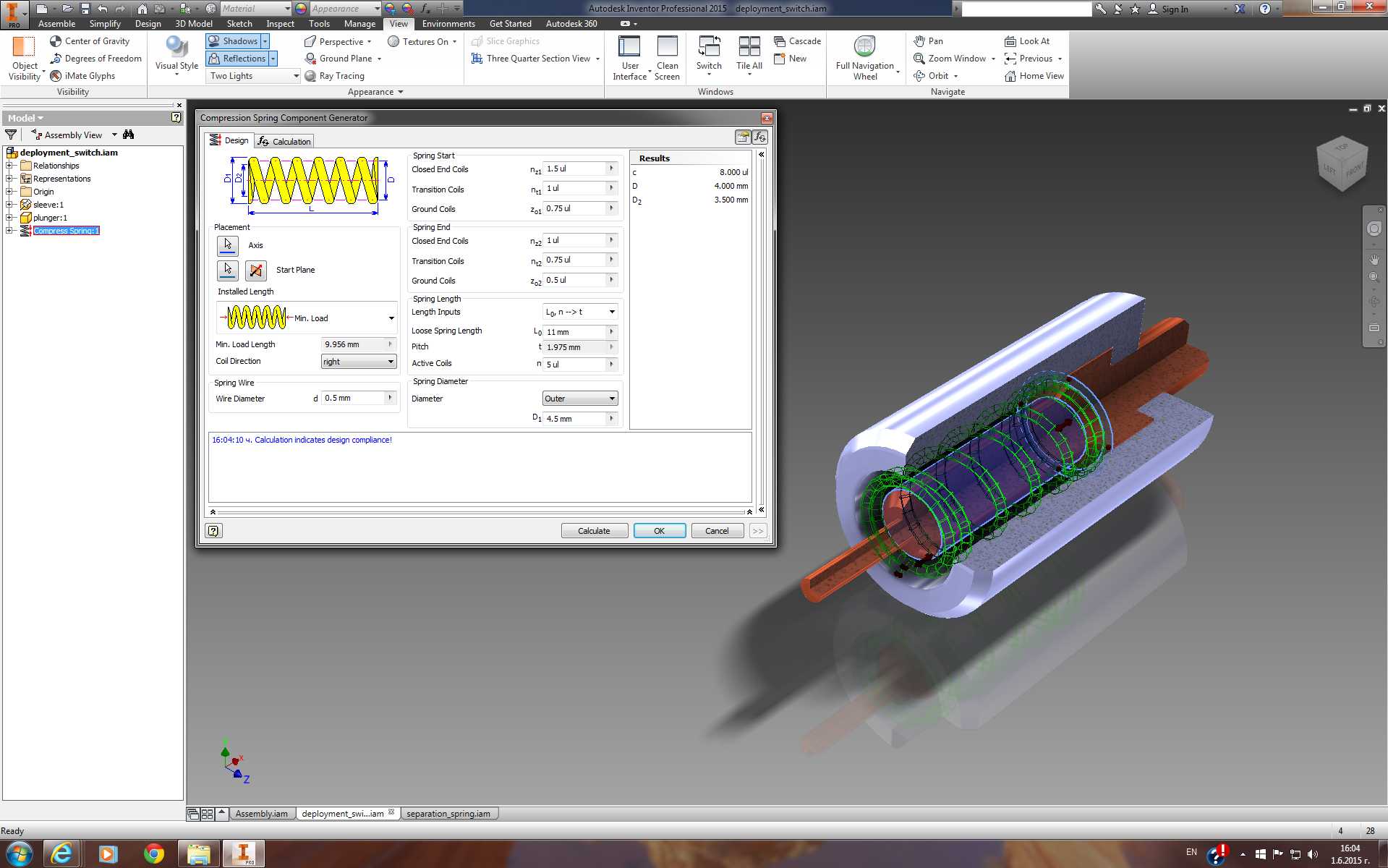The height and width of the screenshot is (868, 1388).
Task: Select the Full Navigation Wheel icon
Action: click(864, 46)
